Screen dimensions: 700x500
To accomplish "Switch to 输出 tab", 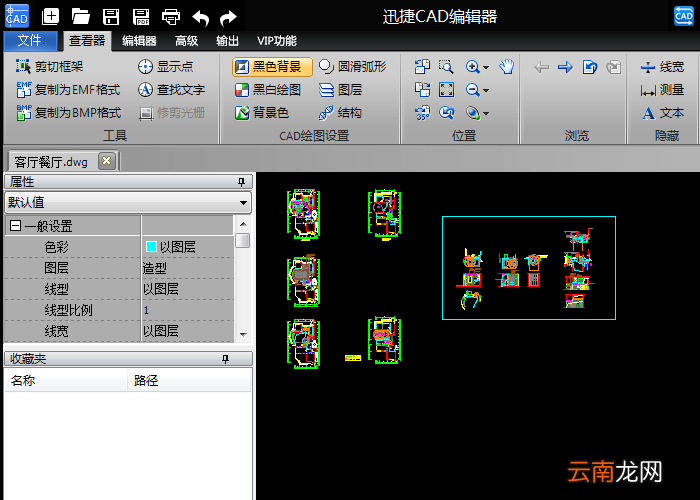I will pyautogui.click(x=227, y=41).
